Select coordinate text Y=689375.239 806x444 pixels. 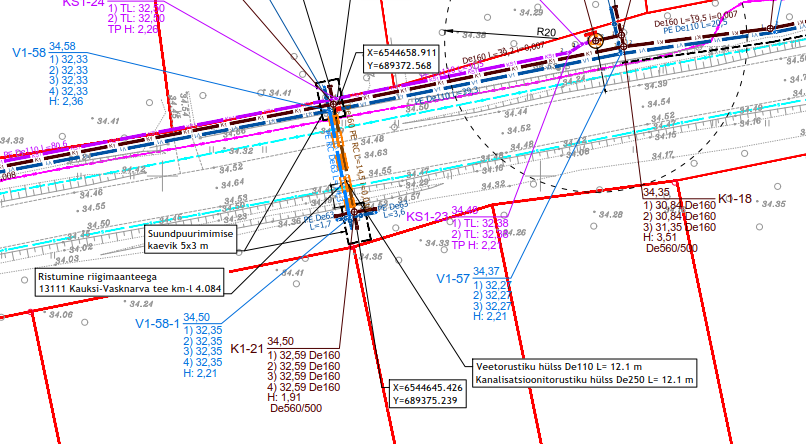pyautogui.click(x=425, y=400)
